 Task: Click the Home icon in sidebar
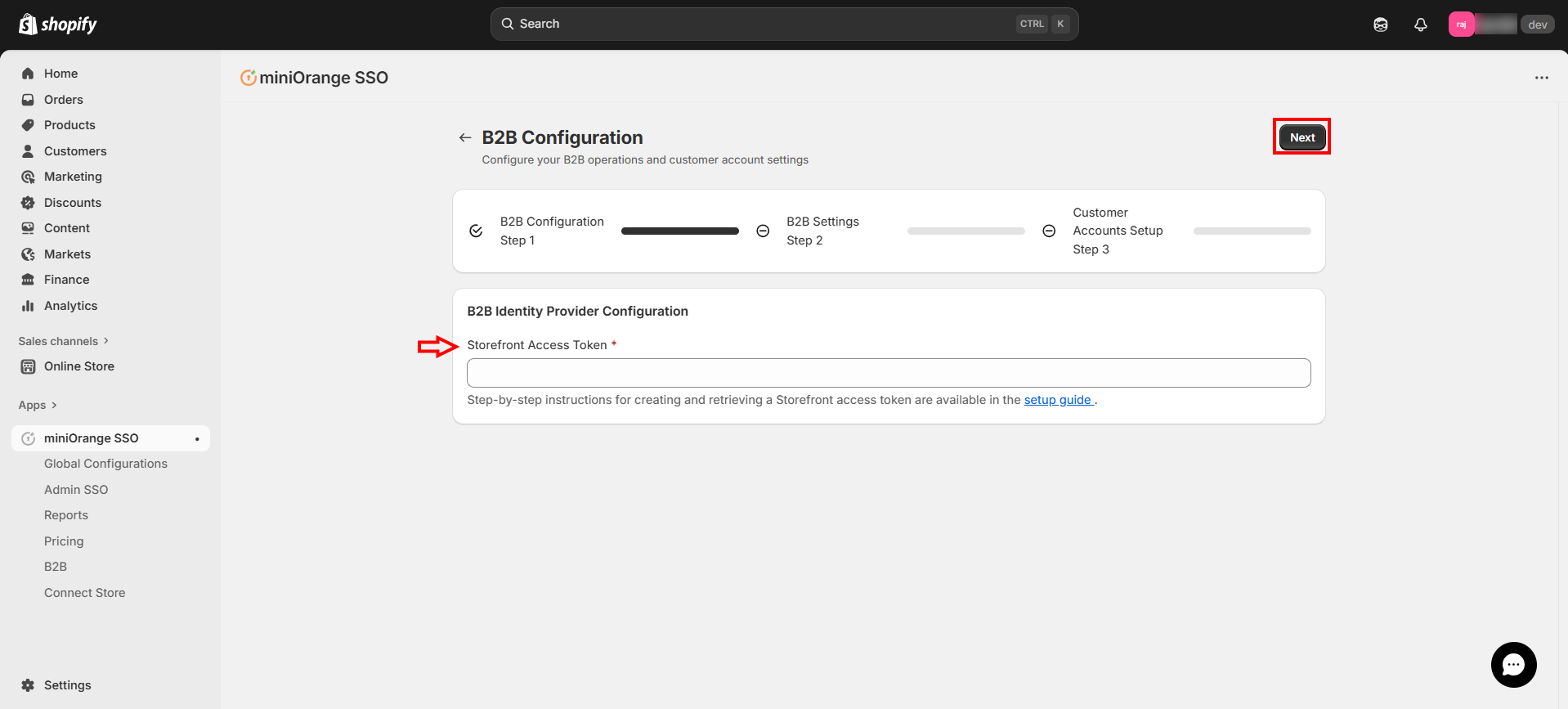pos(28,74)
